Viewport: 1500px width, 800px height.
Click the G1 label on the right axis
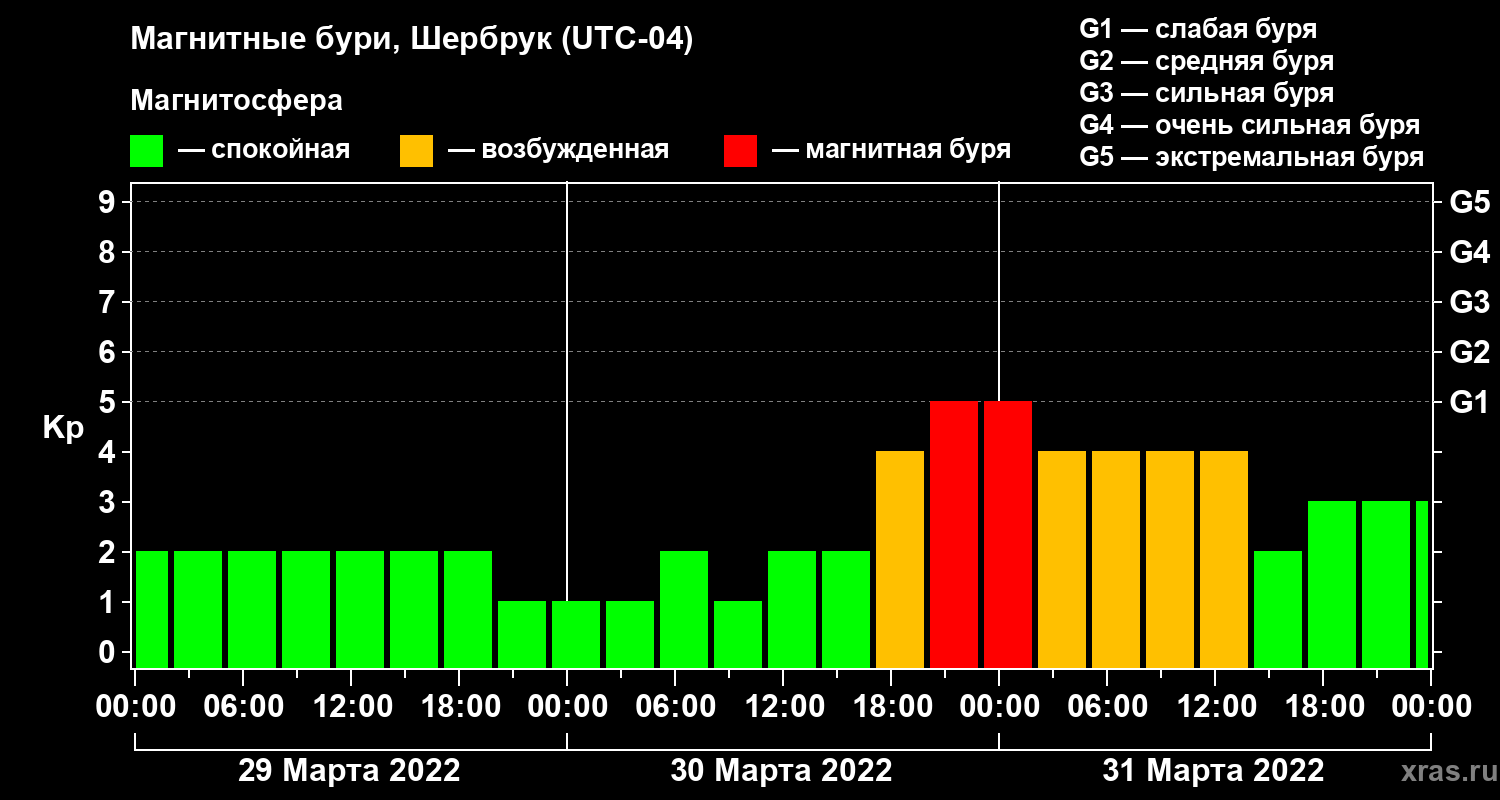[1469, 402]
